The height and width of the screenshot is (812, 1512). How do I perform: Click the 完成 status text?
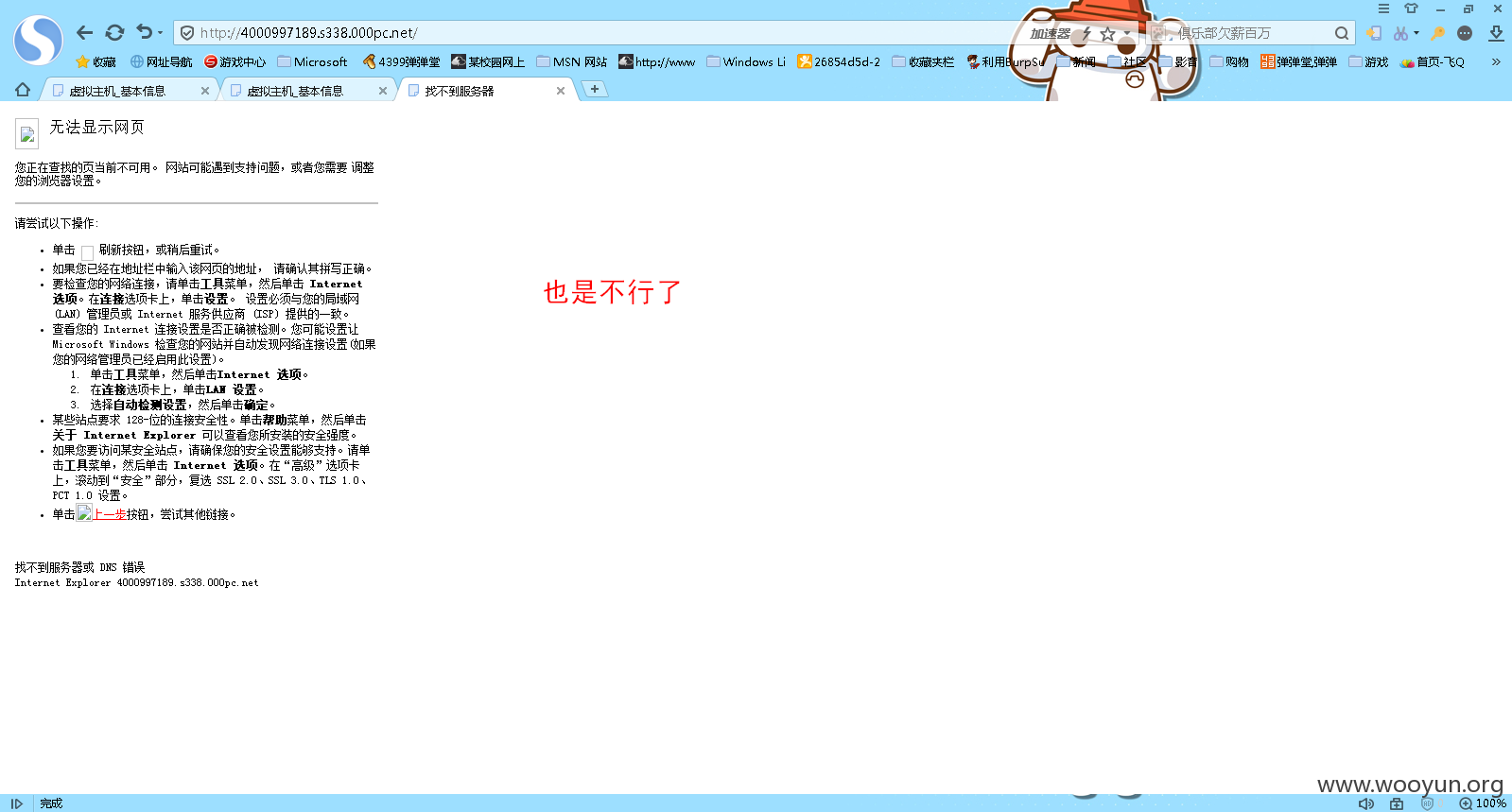pyautogui.click(x=51, y=803)
